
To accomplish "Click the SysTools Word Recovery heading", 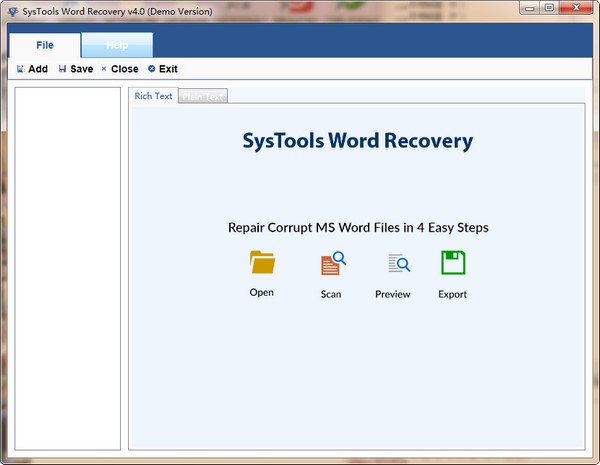I will coord(357,141).
